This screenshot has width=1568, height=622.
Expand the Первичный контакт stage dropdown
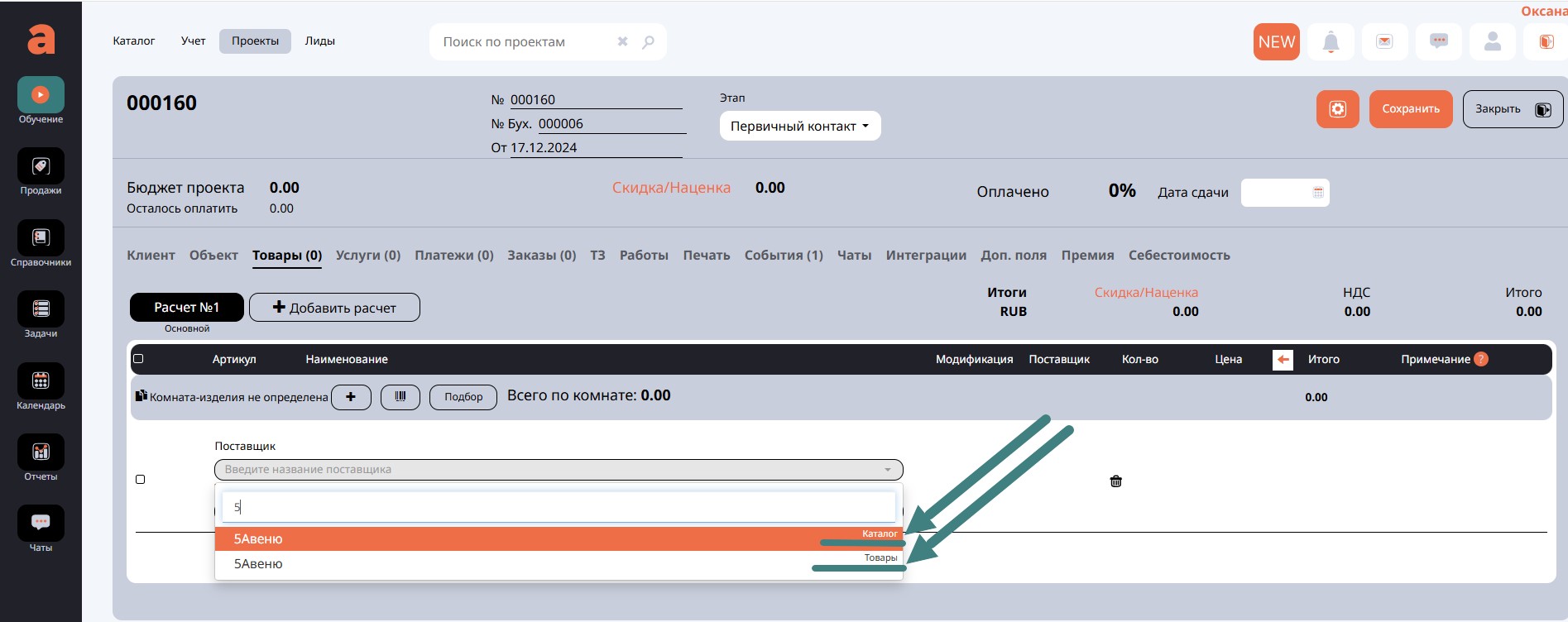(799, 127)
